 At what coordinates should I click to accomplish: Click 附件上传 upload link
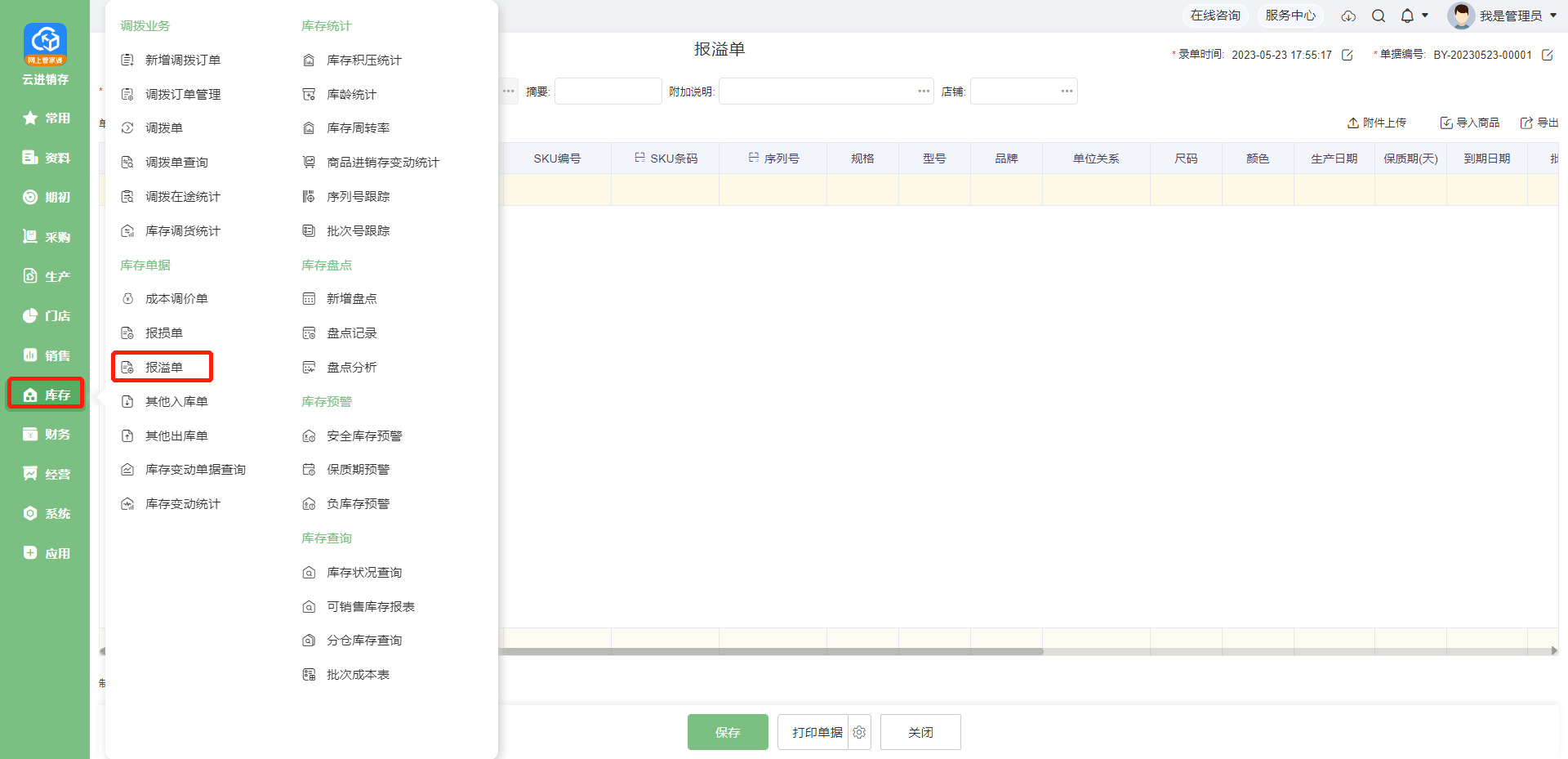[x=1377, y=123]
